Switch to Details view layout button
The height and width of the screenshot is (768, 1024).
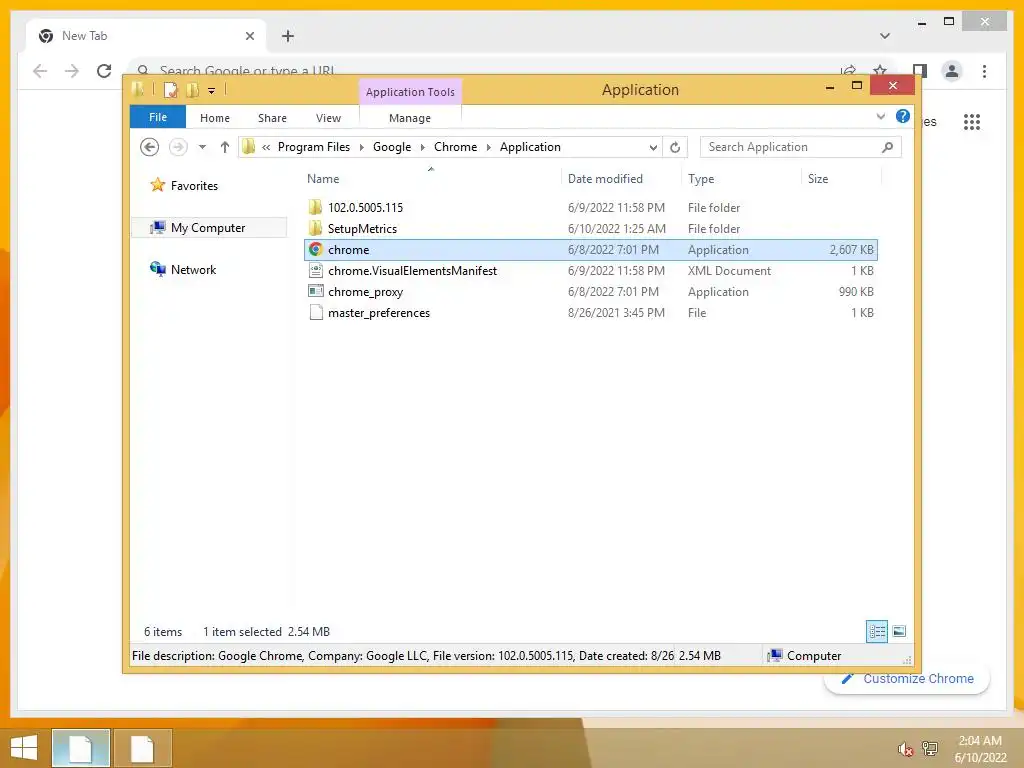coord(876,632)
